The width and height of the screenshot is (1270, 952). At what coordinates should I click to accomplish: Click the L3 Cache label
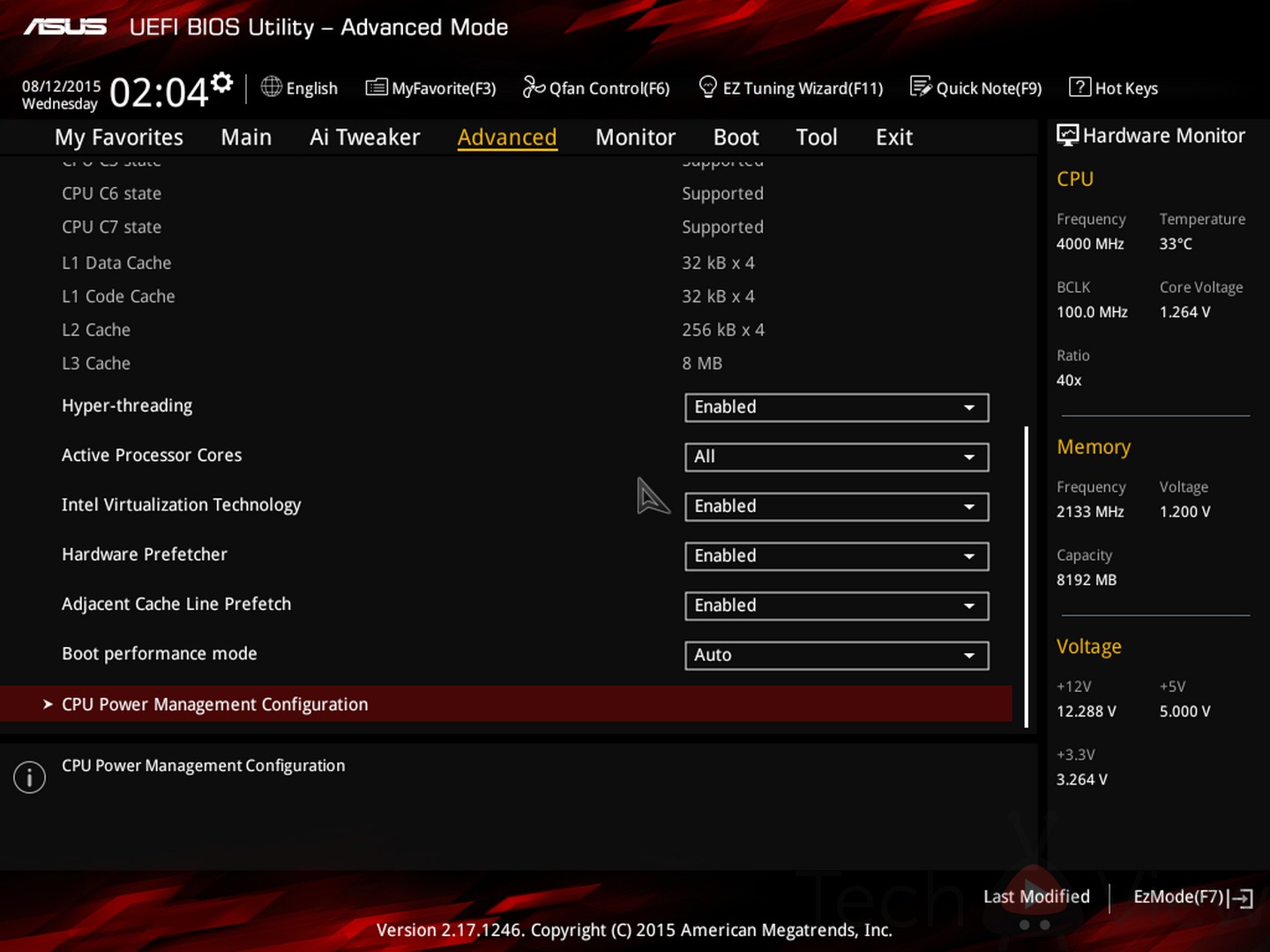point(96,363)
